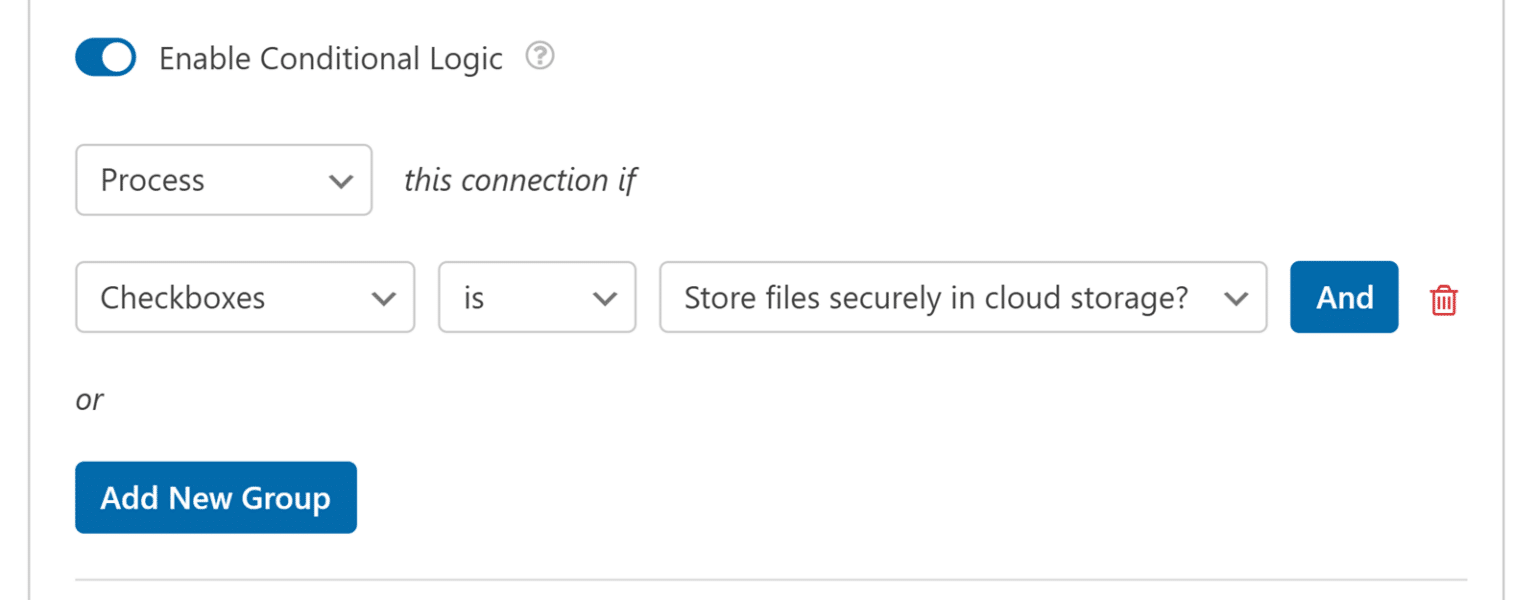Image resolution: width=1536 pixels, height=600 pixels.
Task: Open the Process dropdown
Action: pos(222,180)
